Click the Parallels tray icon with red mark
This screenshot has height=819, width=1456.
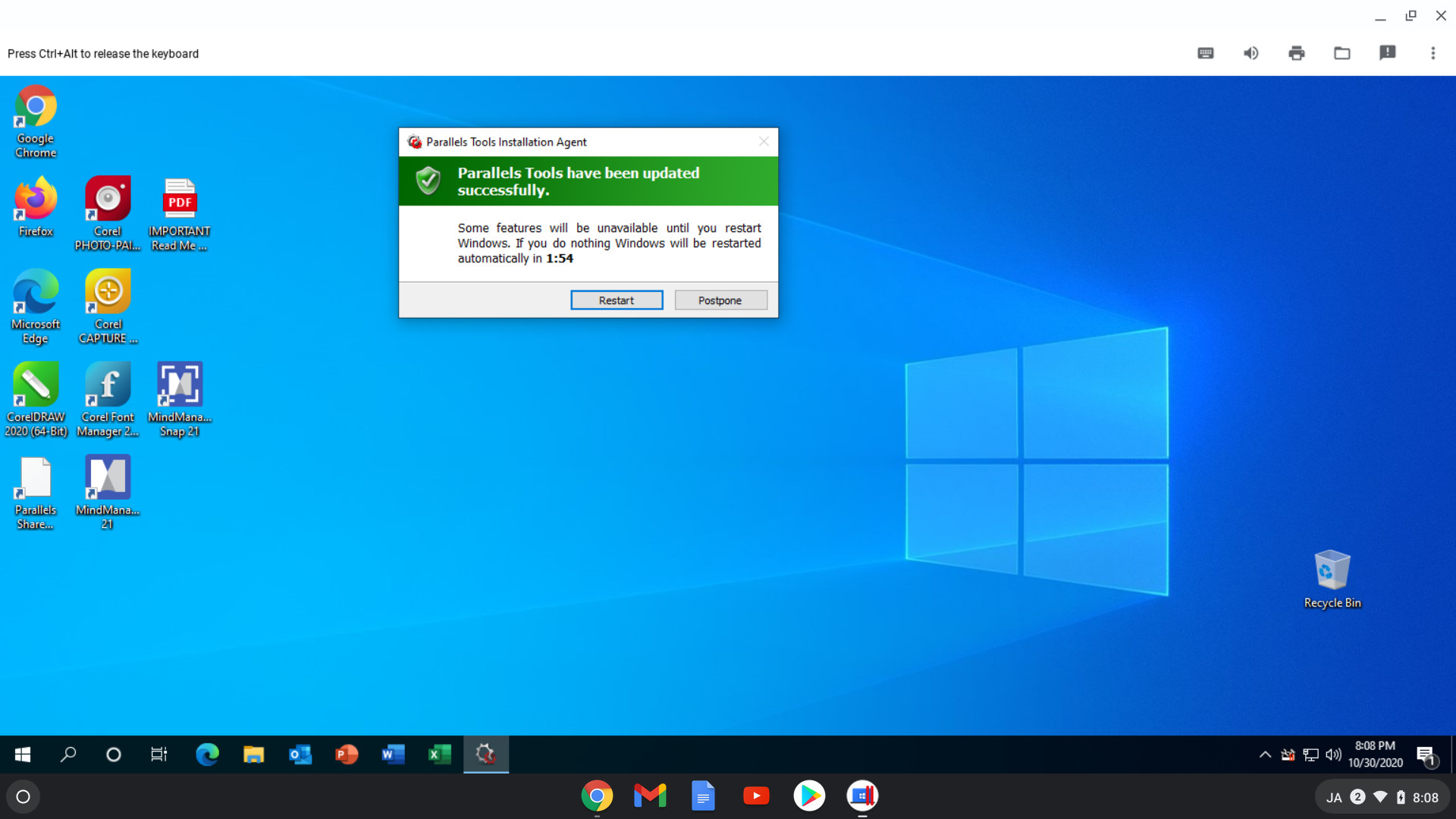[1288, 755]
